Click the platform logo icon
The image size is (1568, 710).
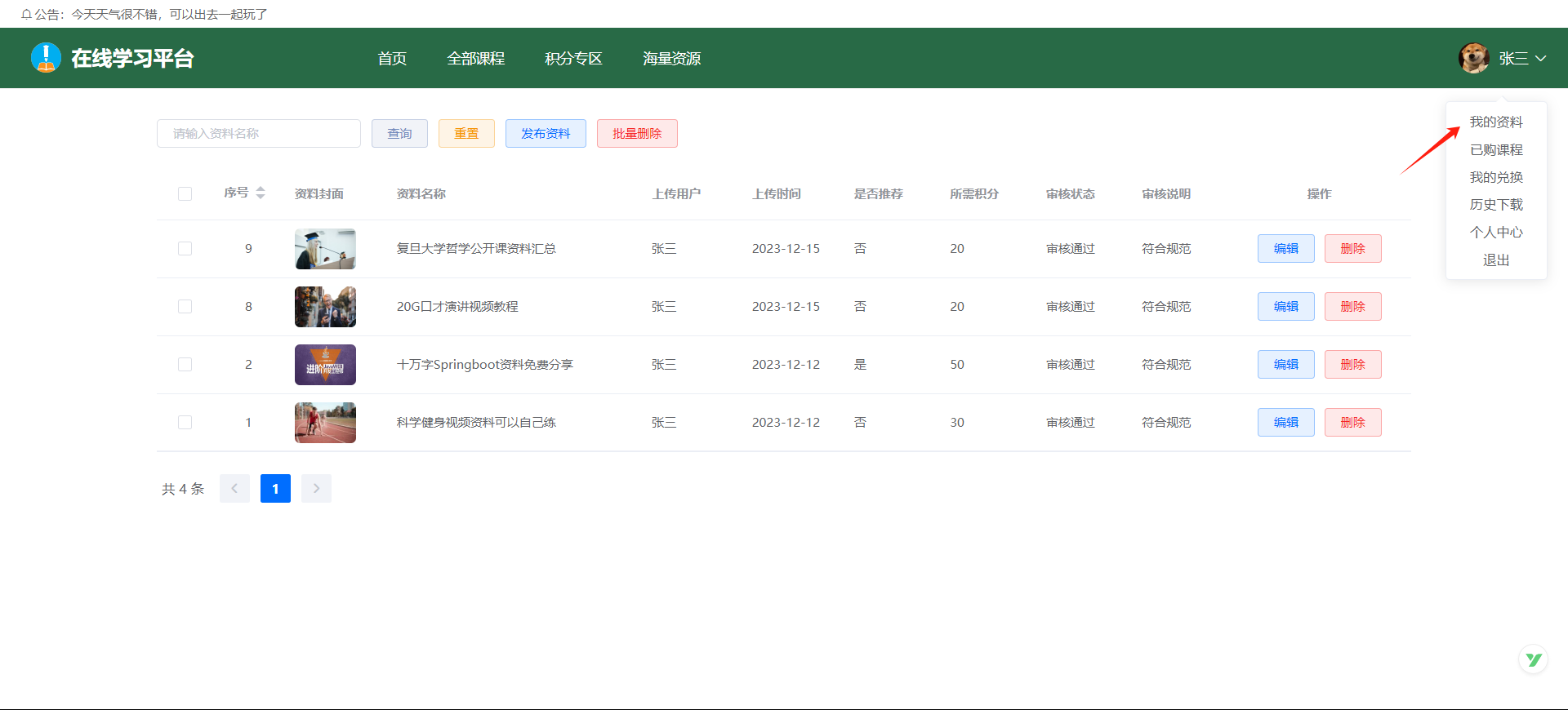46,58
